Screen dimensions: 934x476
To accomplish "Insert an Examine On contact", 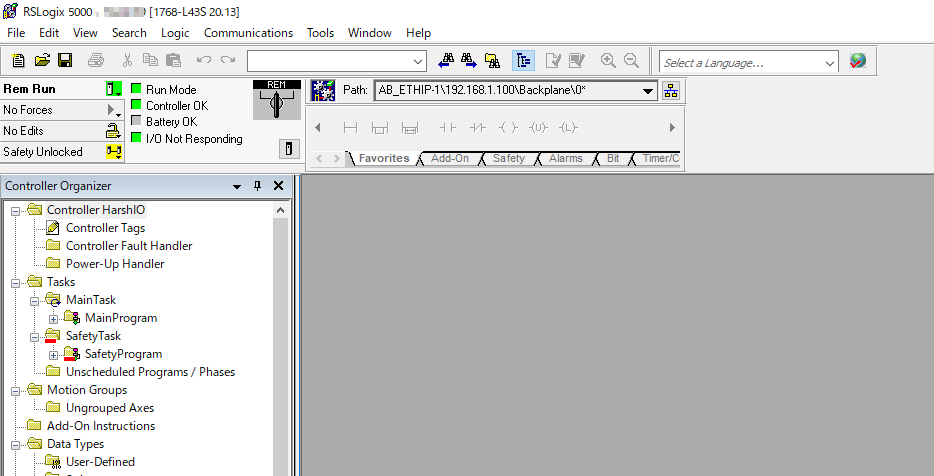I will click(447, 127).
